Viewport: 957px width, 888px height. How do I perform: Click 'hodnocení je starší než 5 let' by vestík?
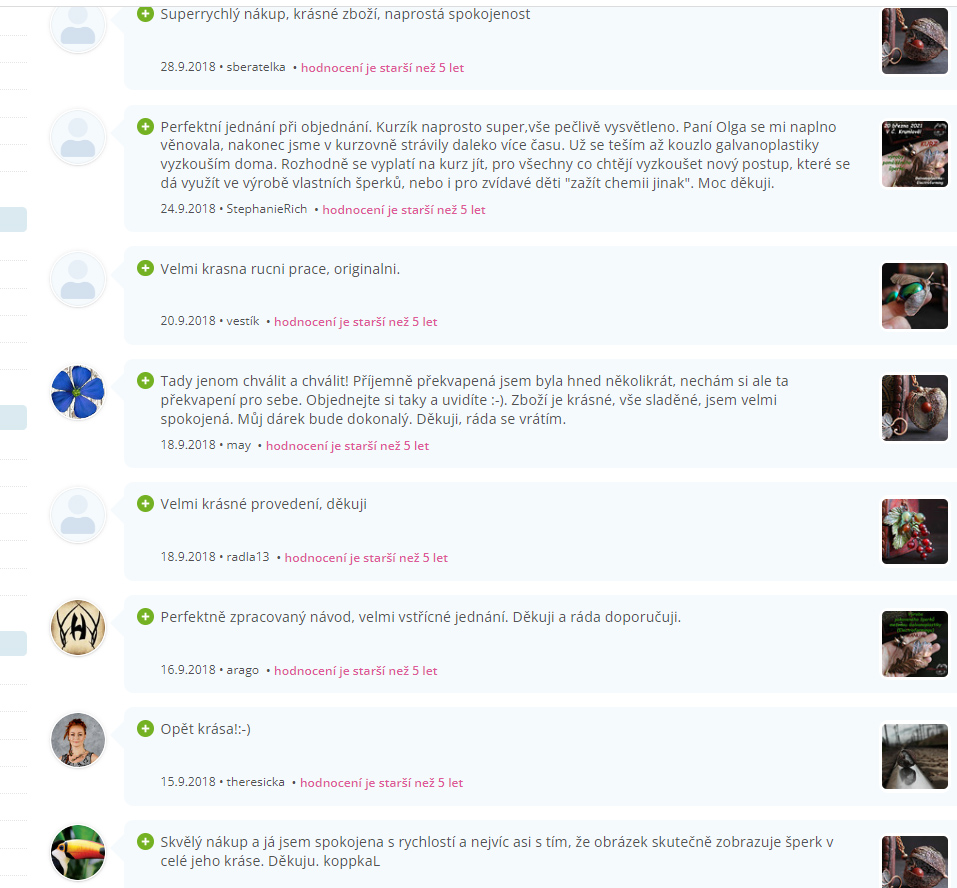point(356,322)
